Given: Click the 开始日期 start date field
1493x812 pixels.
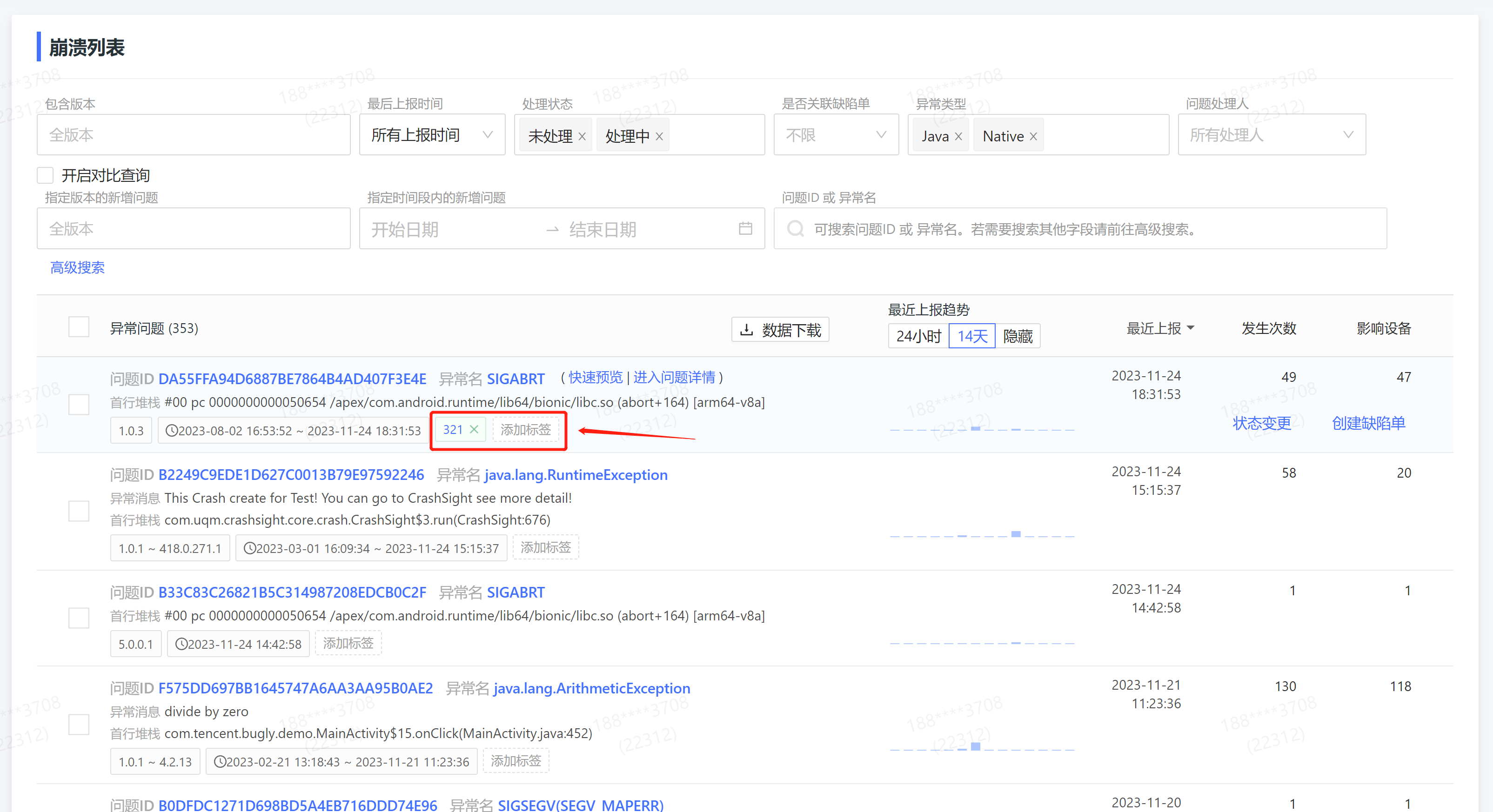Looking at the screenshot, I should [452, 229].
